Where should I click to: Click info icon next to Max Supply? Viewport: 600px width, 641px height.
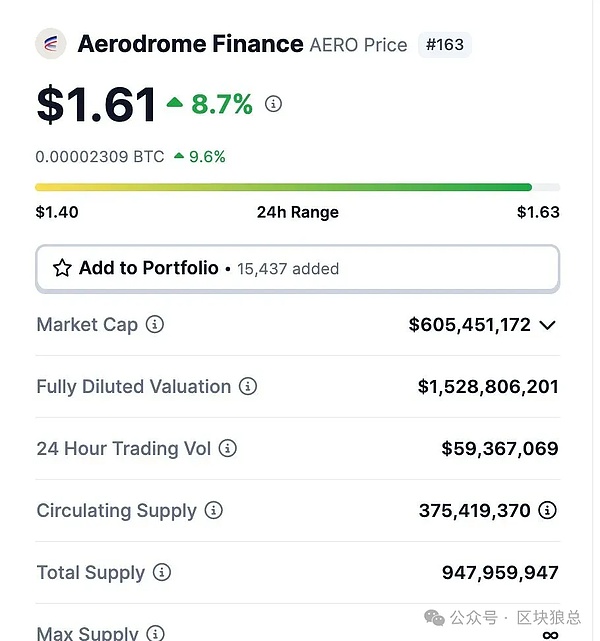[x=155, y=633]
